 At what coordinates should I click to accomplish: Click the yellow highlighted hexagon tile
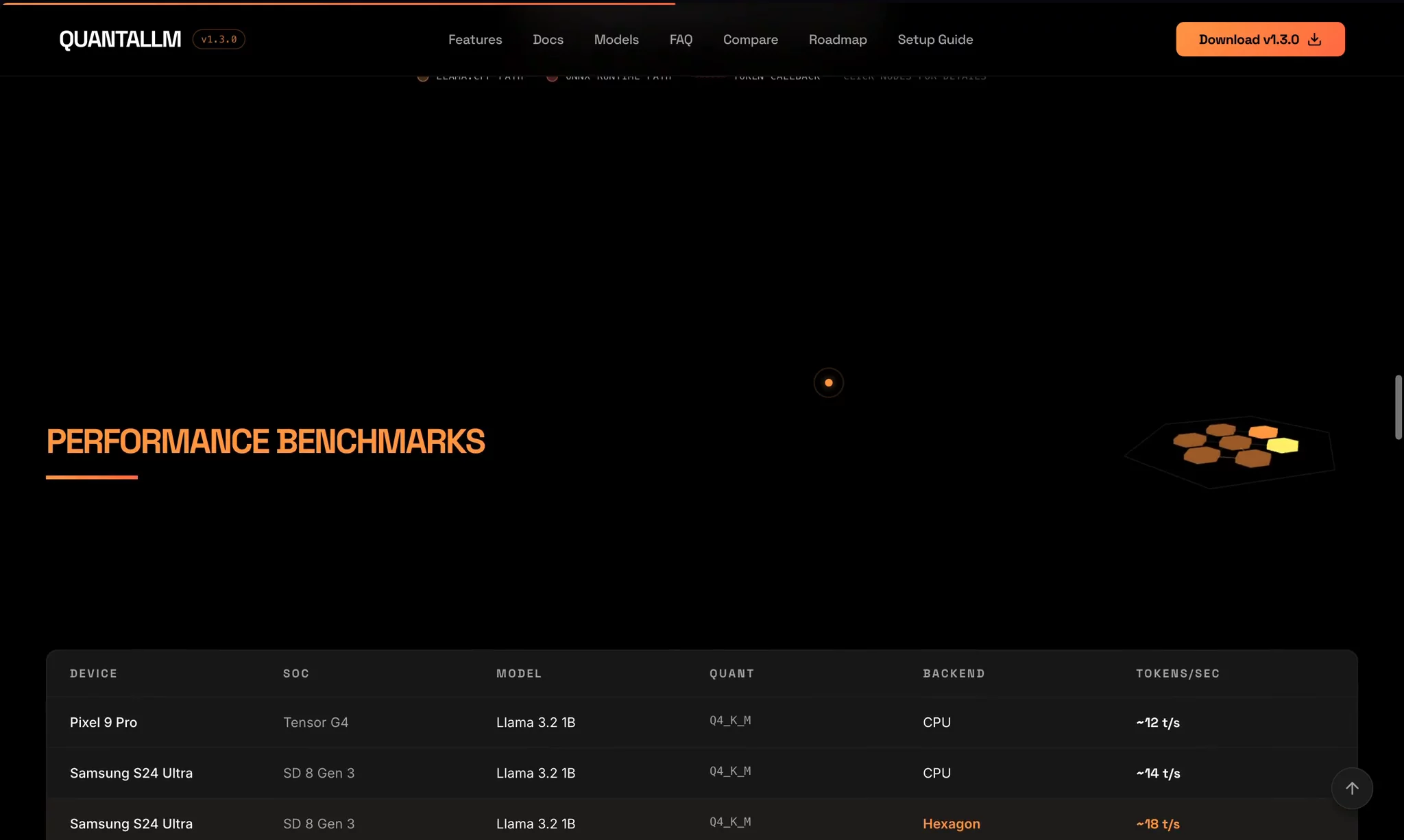tap(1283, 445)
